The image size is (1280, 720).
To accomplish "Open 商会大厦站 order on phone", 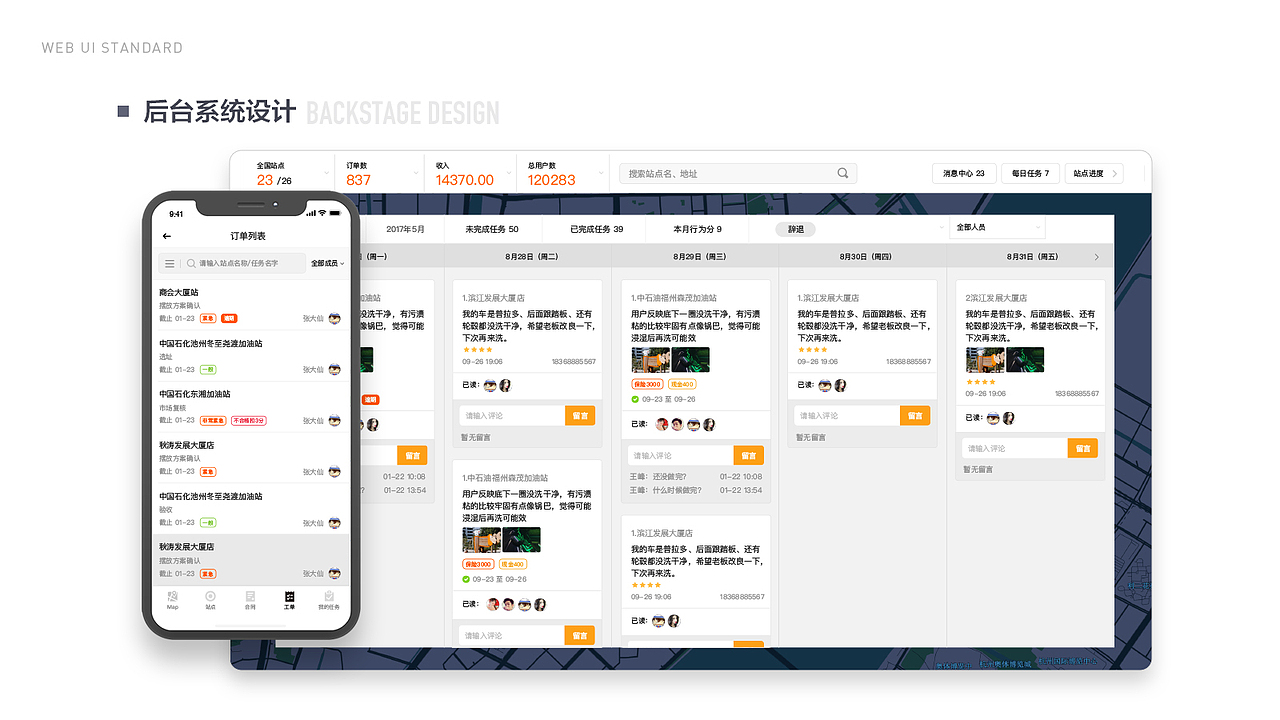I will (250, 305).
